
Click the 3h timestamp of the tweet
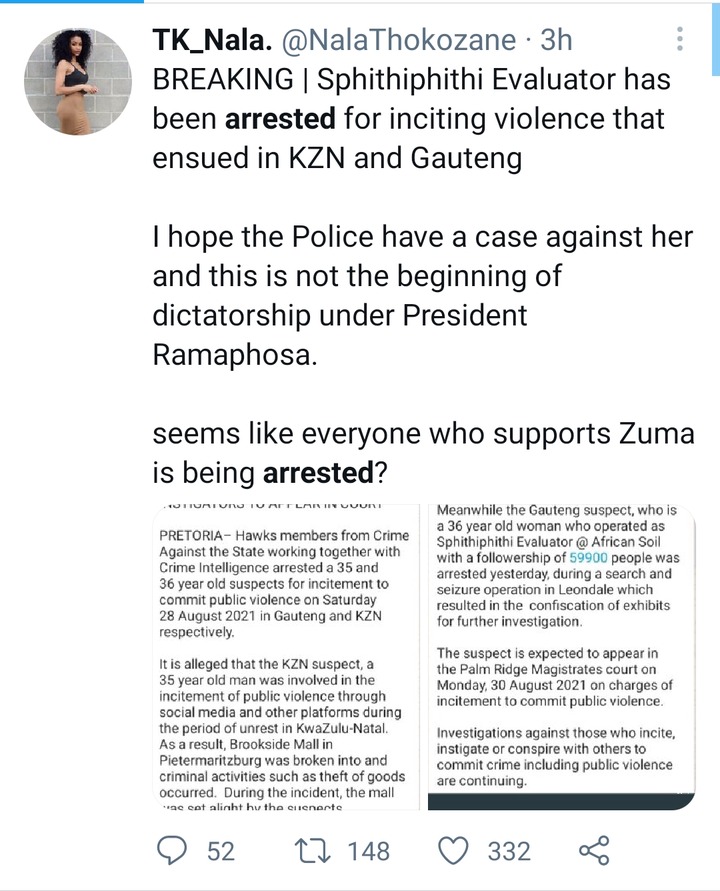click(x=556, y=39)
